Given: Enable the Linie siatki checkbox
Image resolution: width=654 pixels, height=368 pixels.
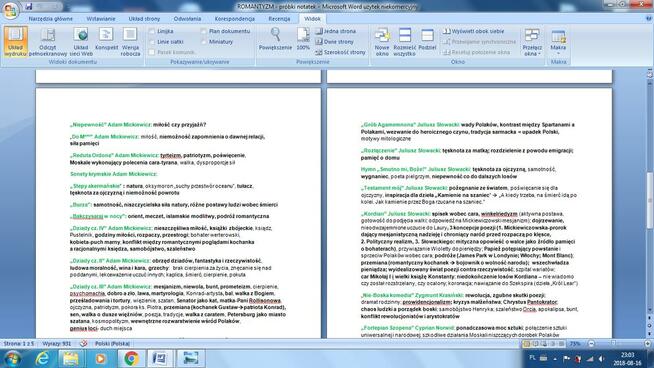Looking at the screenshot, I should point(152,42).
